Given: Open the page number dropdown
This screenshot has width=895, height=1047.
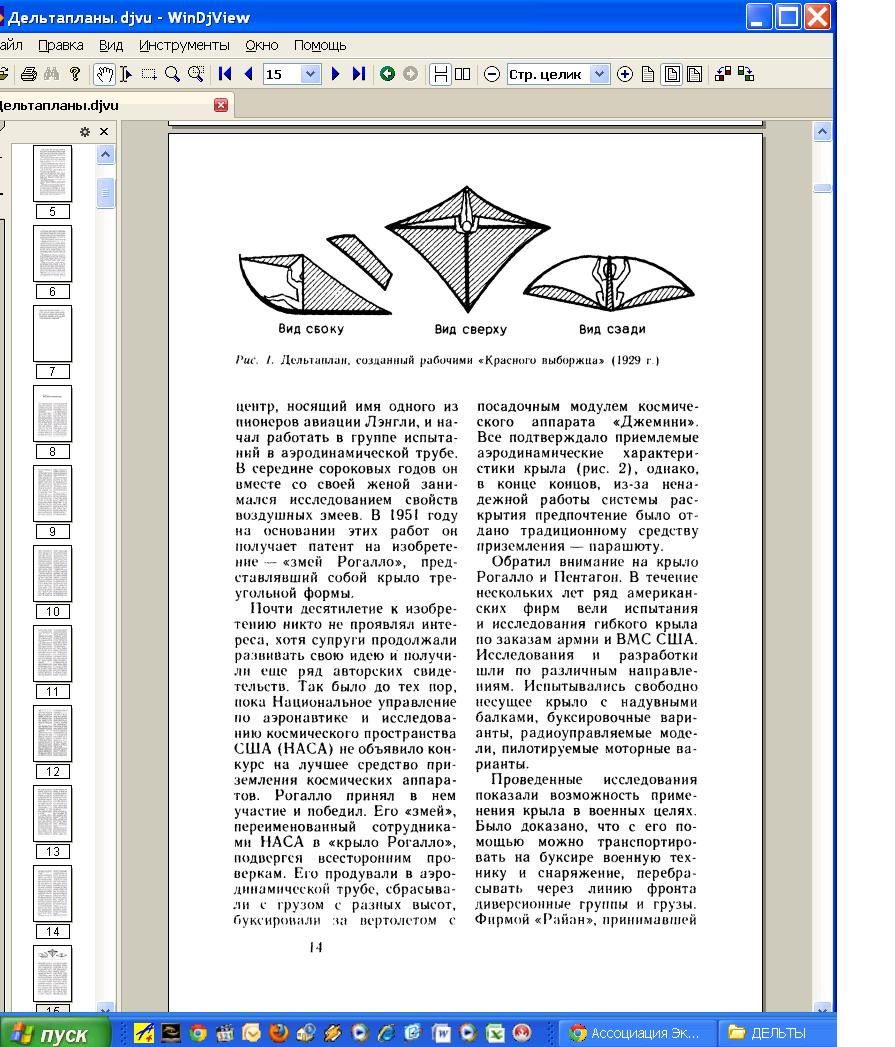Looking at the screenshot, I should coord(311,74).
